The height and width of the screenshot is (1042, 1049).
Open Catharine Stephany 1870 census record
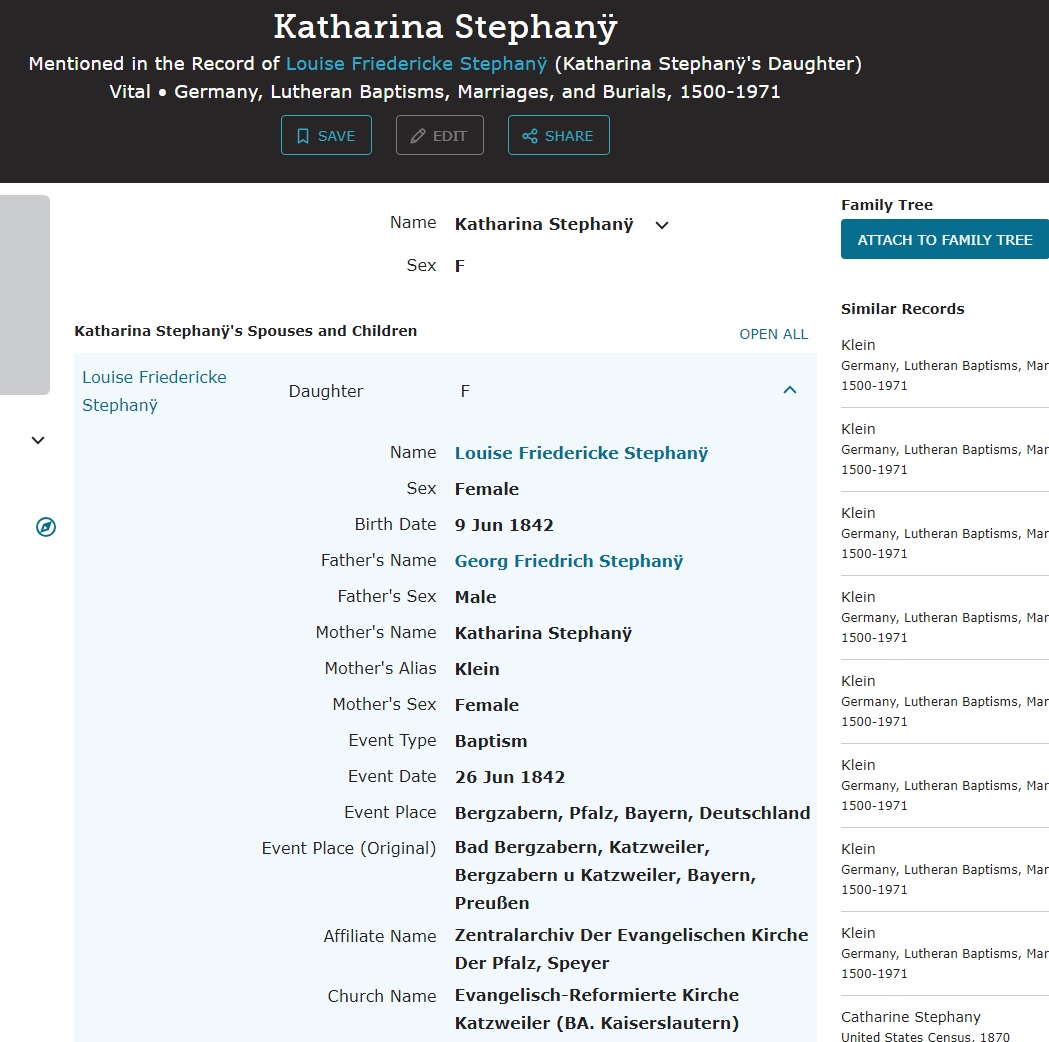[x=910, y=1017]
